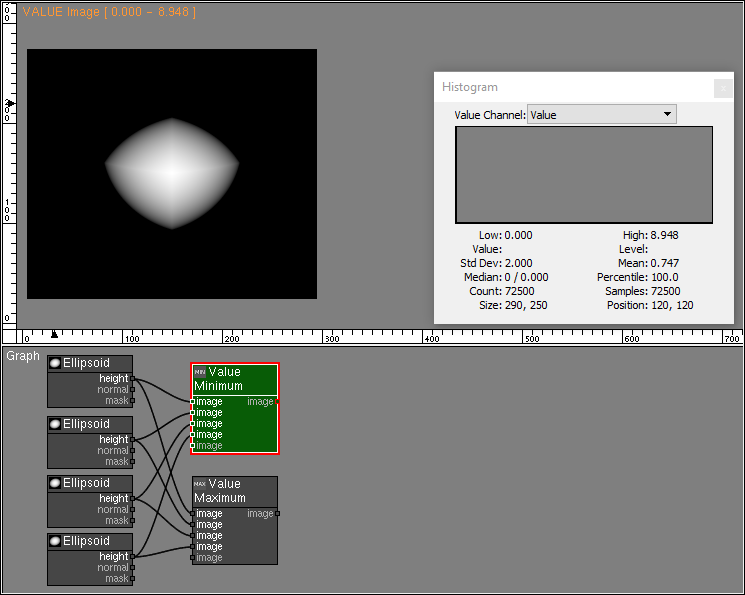Select the Value Minimum output image port
This screenshot has height=595, width=745.
[x=278, y=402]
